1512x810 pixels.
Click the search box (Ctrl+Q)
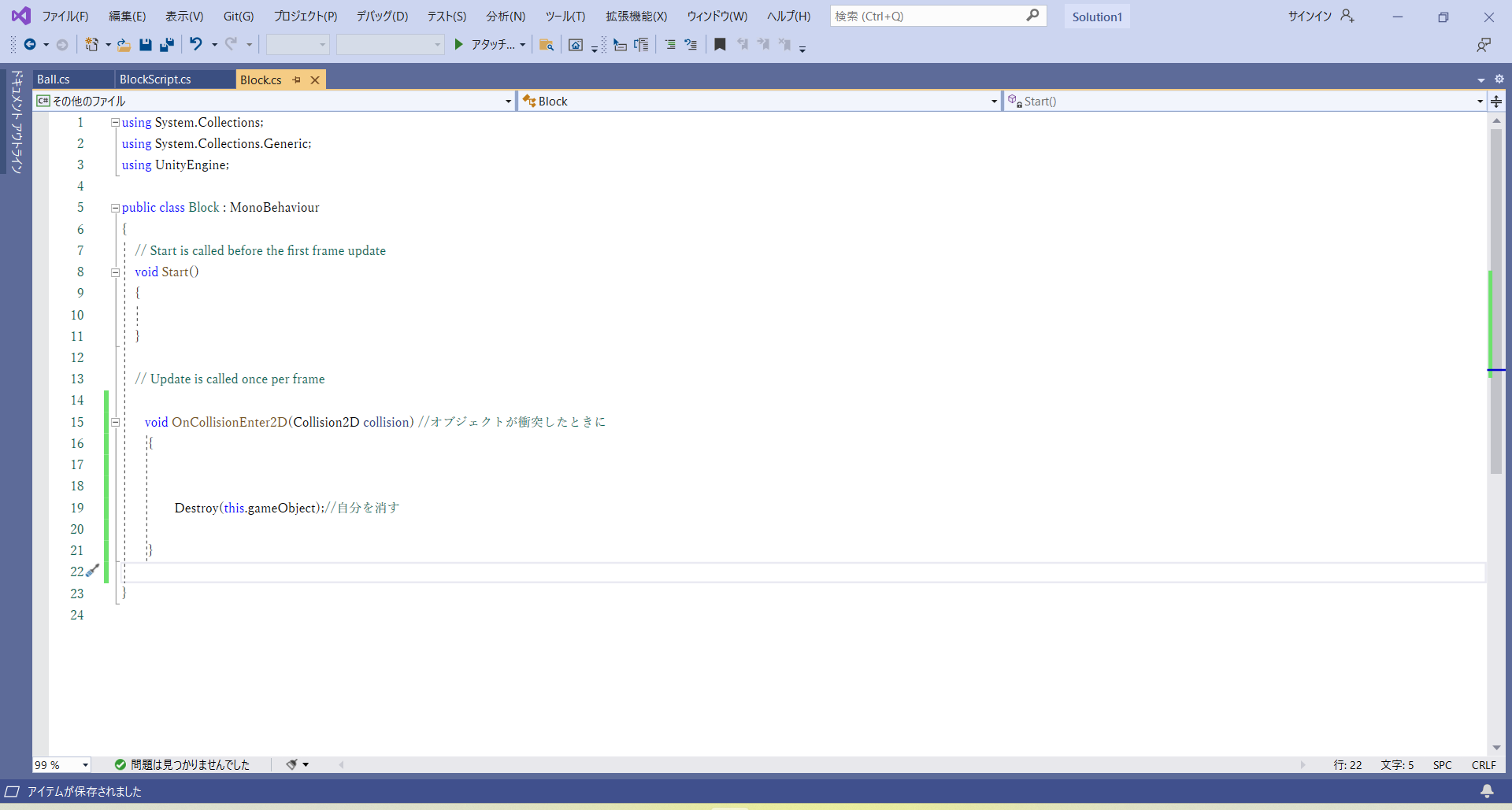point(929,17)
